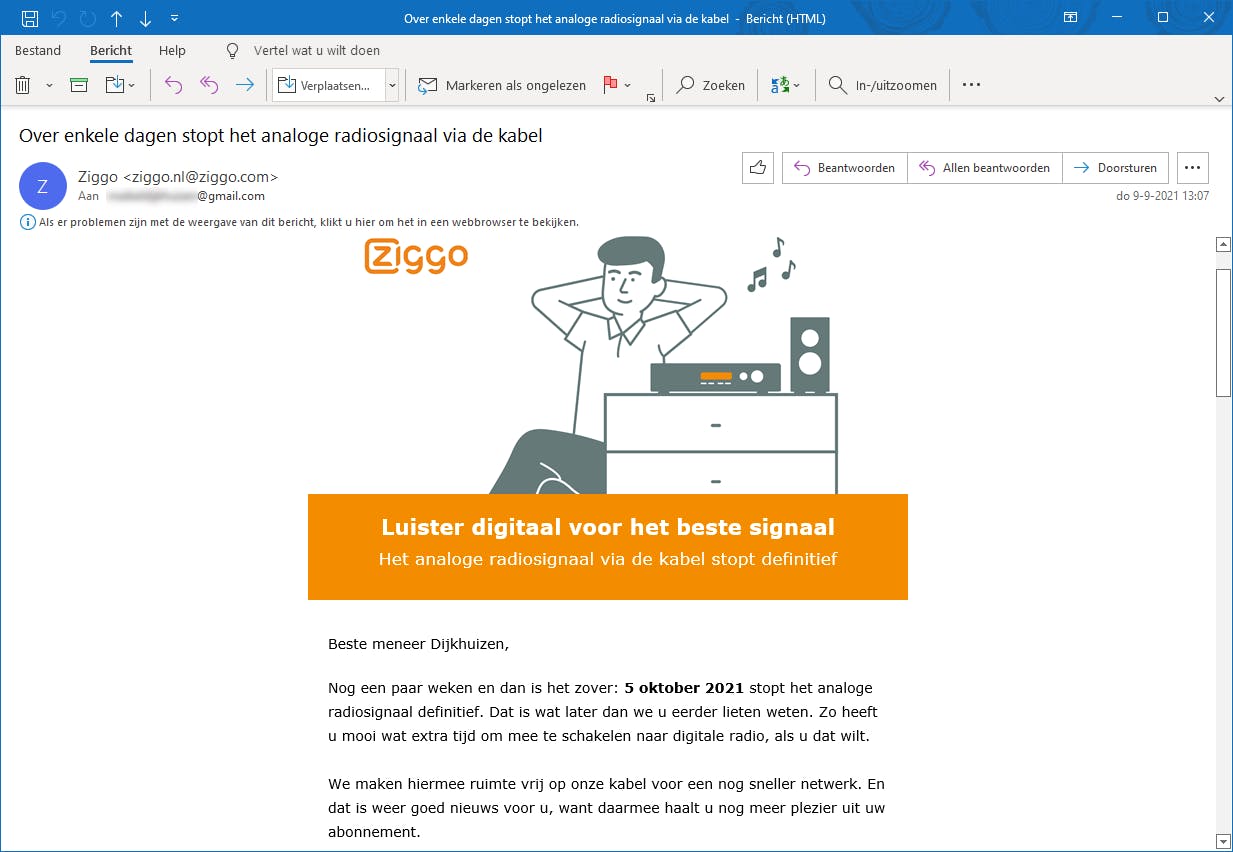This screenshot has height=852, width=1233.
Task: Click the thumbs-up Like button
Action: [758, 168]
